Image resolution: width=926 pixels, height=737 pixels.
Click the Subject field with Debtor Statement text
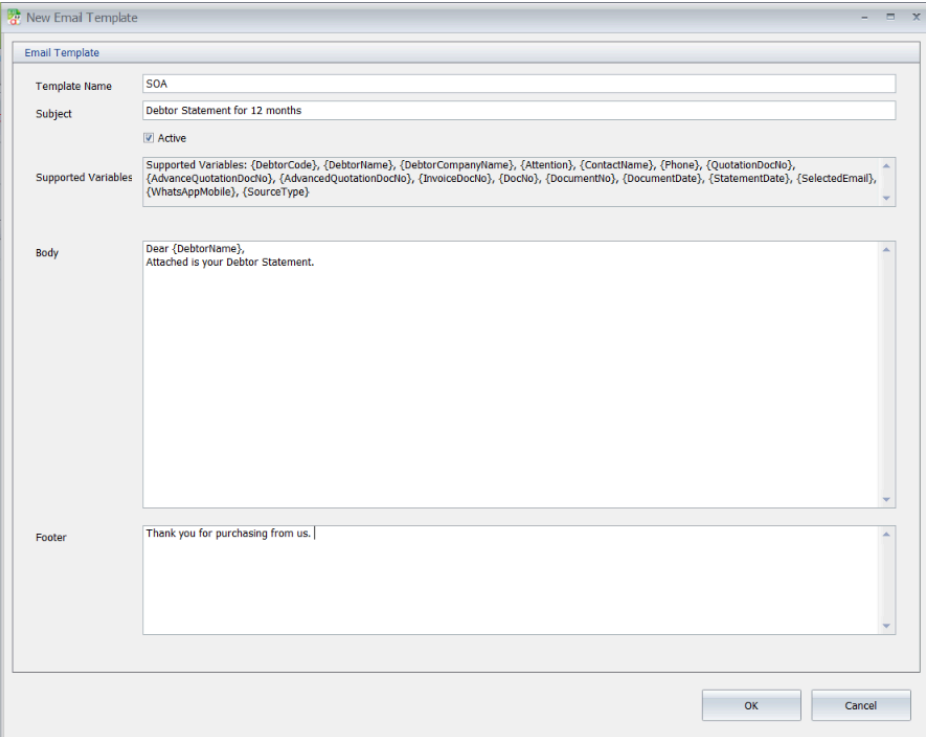click(x=519, y=110)
